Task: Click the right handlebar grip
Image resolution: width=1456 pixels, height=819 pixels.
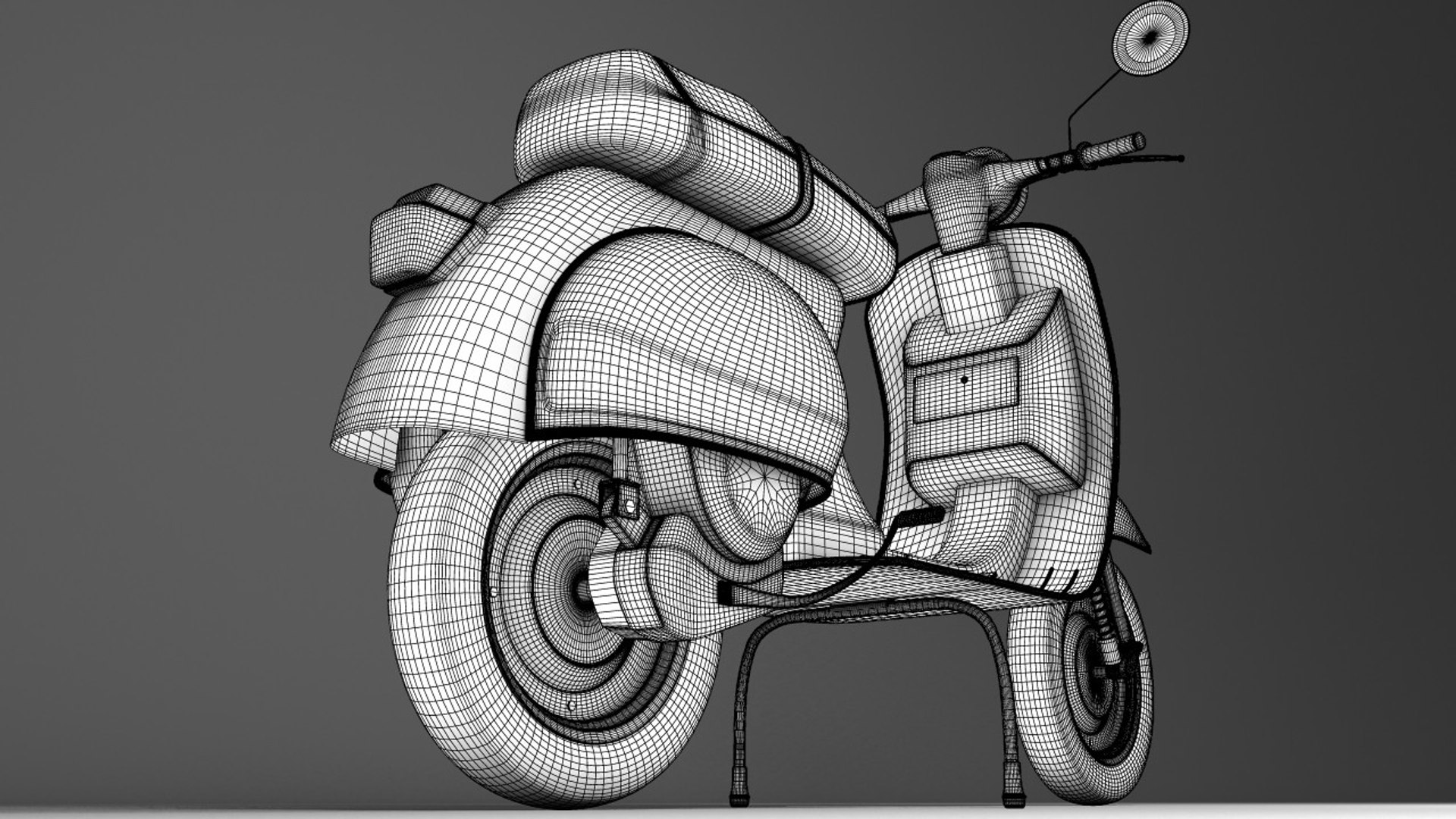Action: click(x=1112, y=150)
